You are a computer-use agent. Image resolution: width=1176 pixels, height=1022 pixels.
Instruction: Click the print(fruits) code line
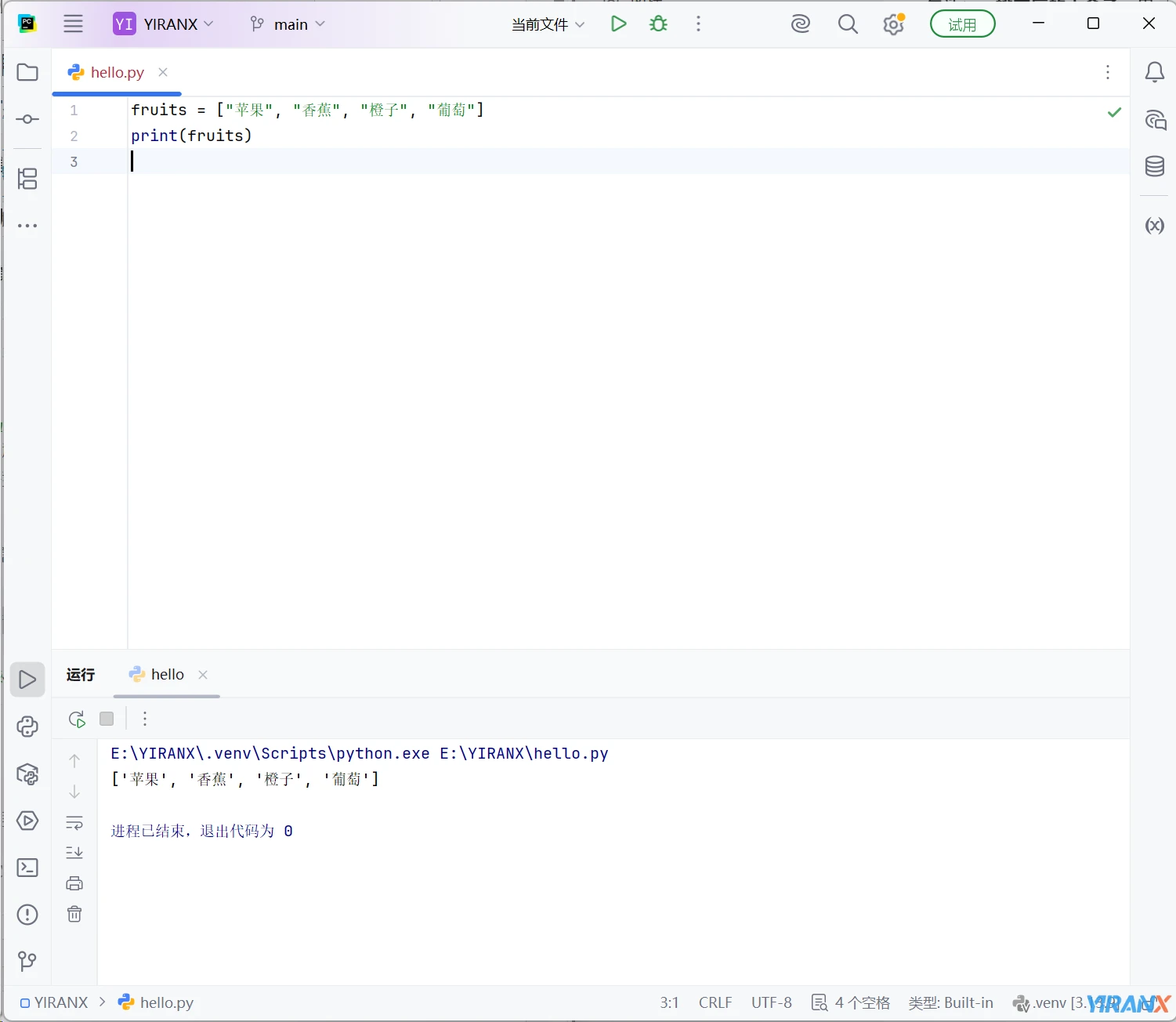pos(191,136)
